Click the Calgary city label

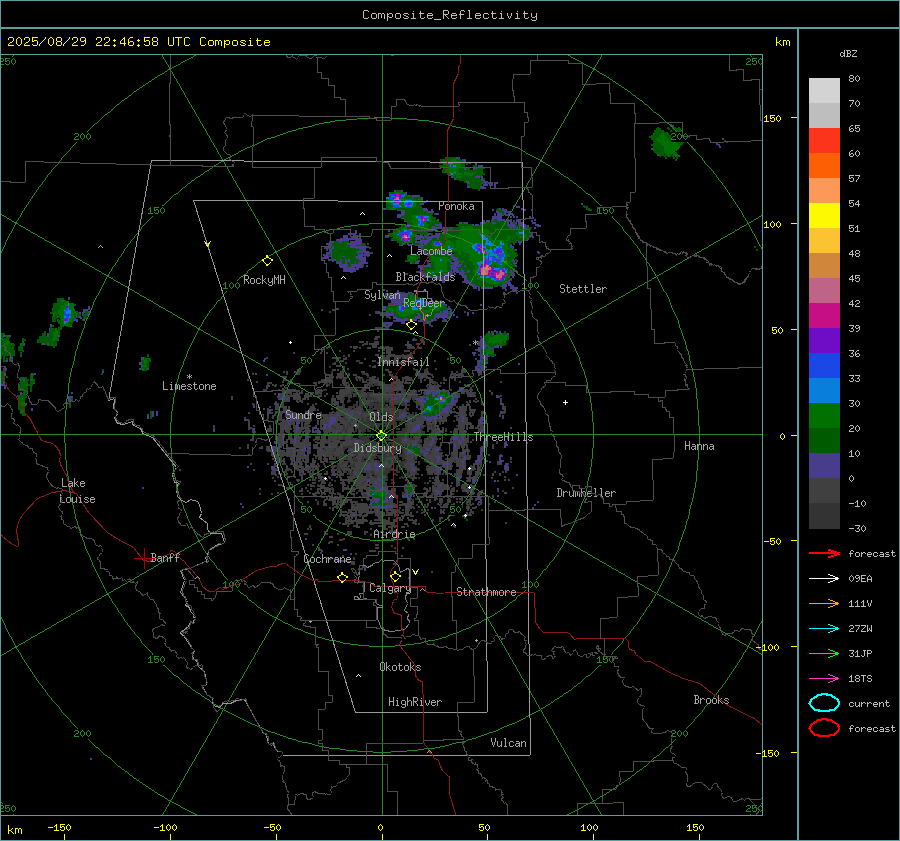[x=390, y=588]
